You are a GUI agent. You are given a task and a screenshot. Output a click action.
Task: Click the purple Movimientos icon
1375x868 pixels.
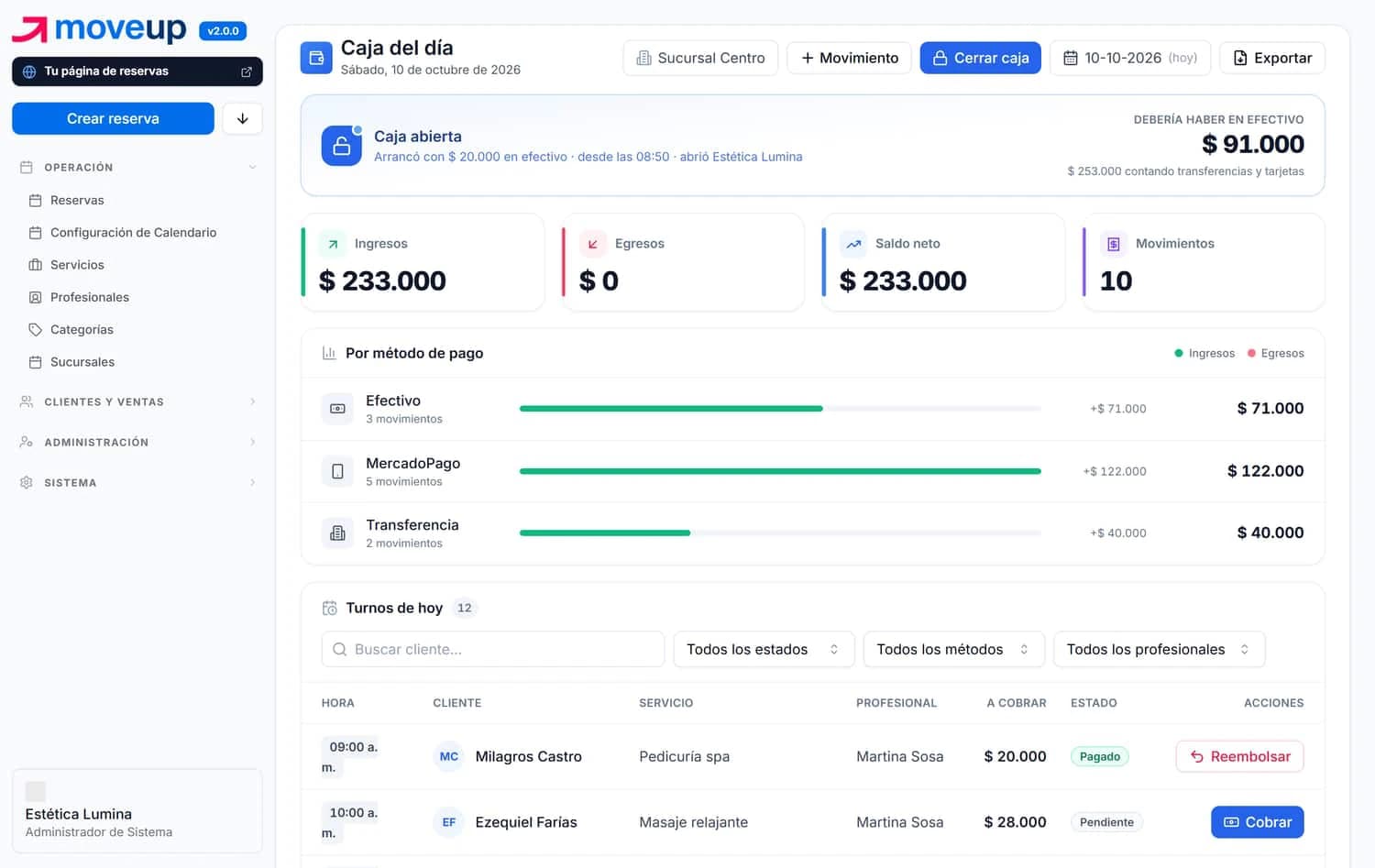coord(1114,244)
